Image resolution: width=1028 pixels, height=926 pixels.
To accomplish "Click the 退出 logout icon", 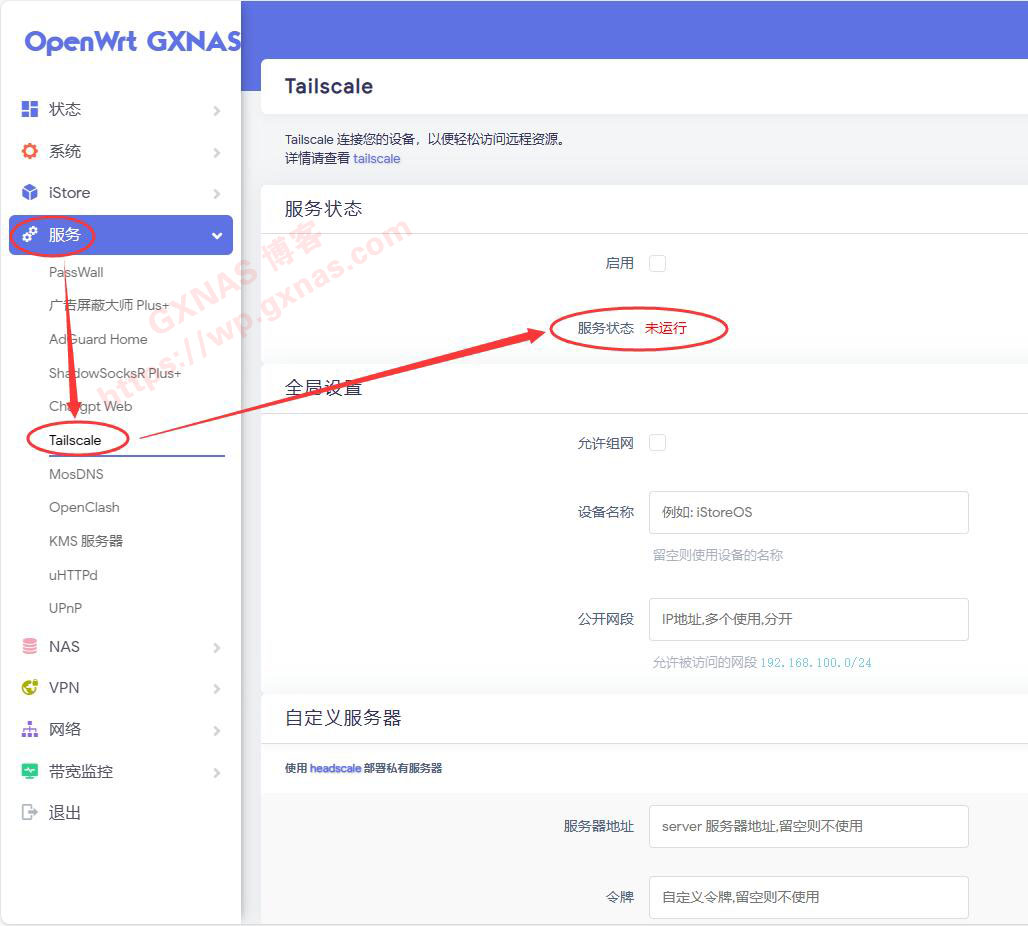I will (30, 812).
